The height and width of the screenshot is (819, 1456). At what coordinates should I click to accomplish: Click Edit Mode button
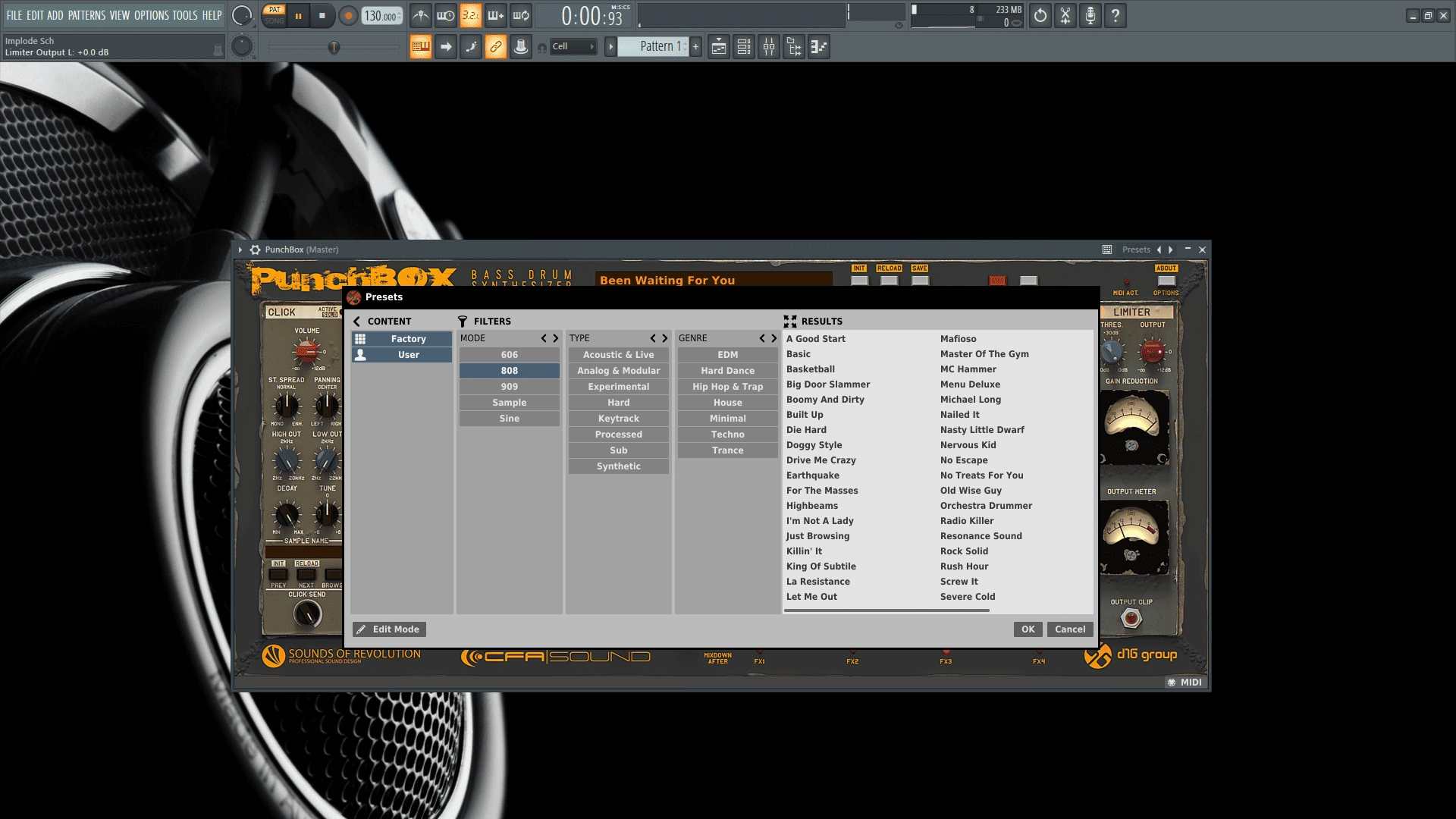(x=389, y=629)
